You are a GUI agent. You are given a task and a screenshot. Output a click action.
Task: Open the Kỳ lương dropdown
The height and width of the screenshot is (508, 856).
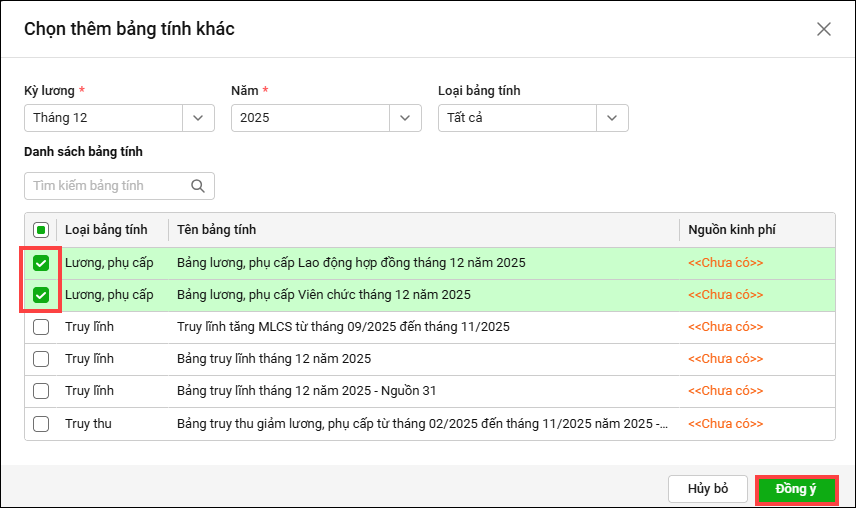point(198,118)
